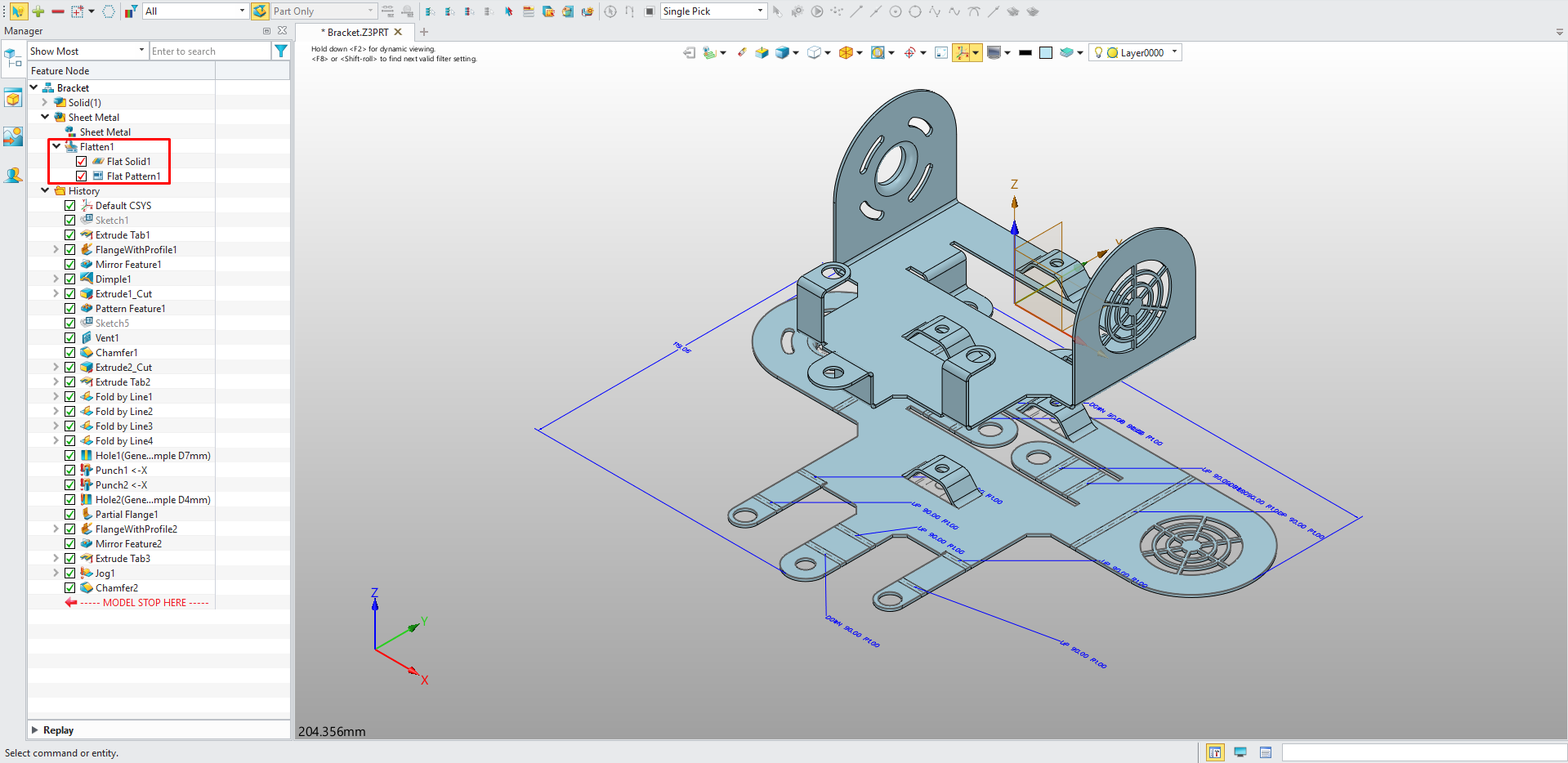Toggle the Chamfer1 checkbox
Viewport: 1568px width, 763px height.
(70, 353)
